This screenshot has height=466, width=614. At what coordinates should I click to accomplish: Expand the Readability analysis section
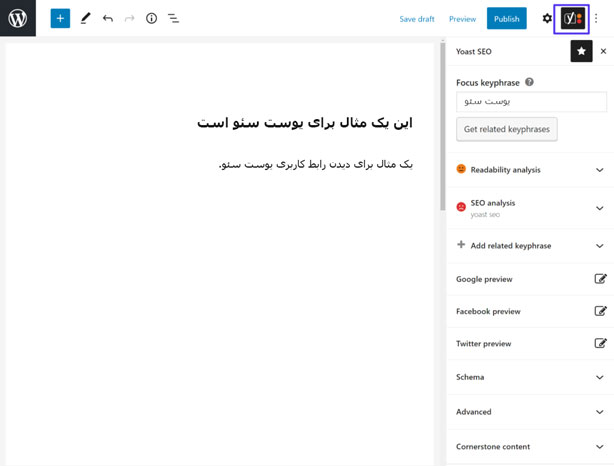[x=530, y=170]
